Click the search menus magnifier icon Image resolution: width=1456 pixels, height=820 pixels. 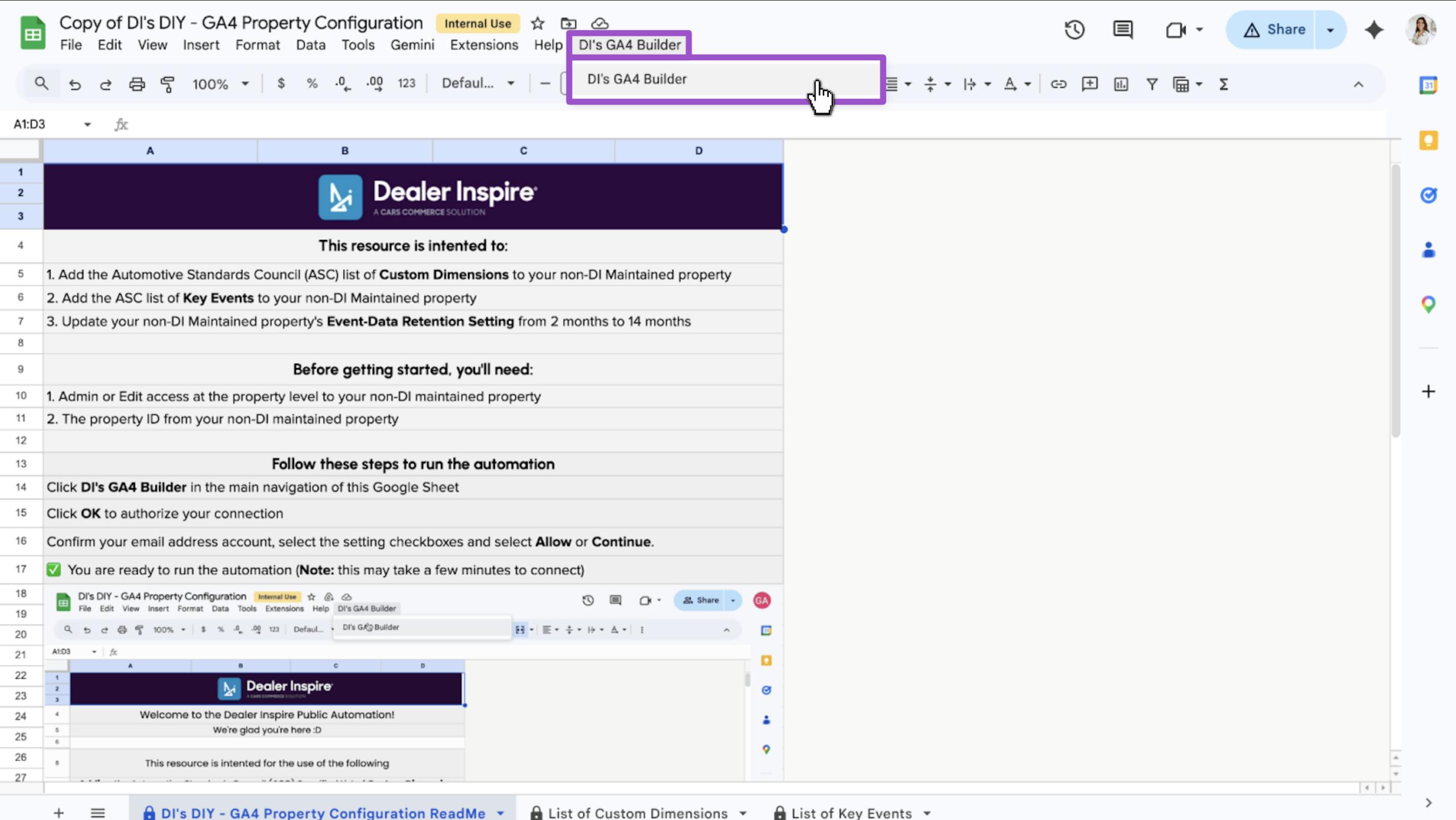[x=41, y=84]
